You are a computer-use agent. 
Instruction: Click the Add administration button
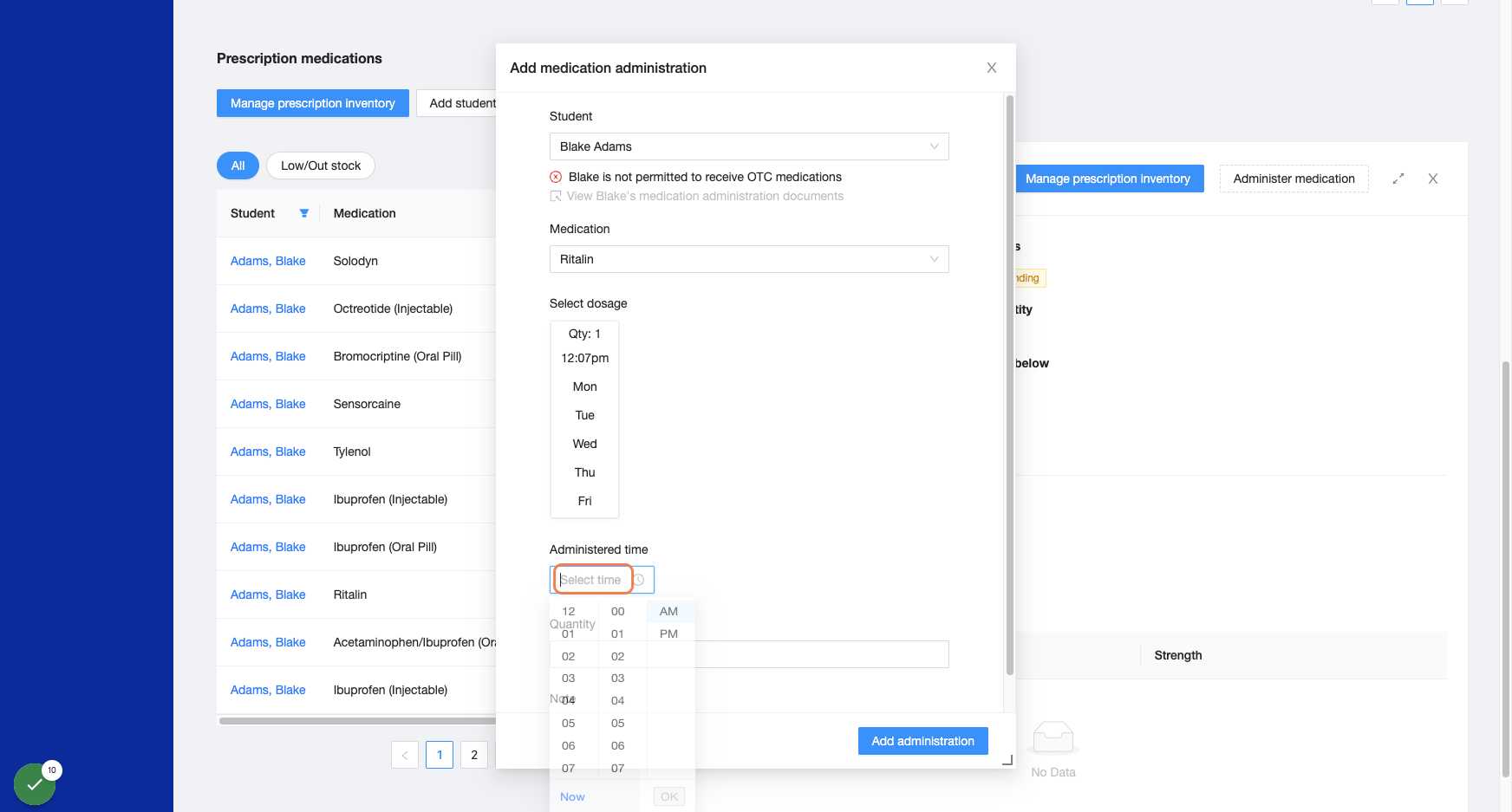[x=923, y=741]
